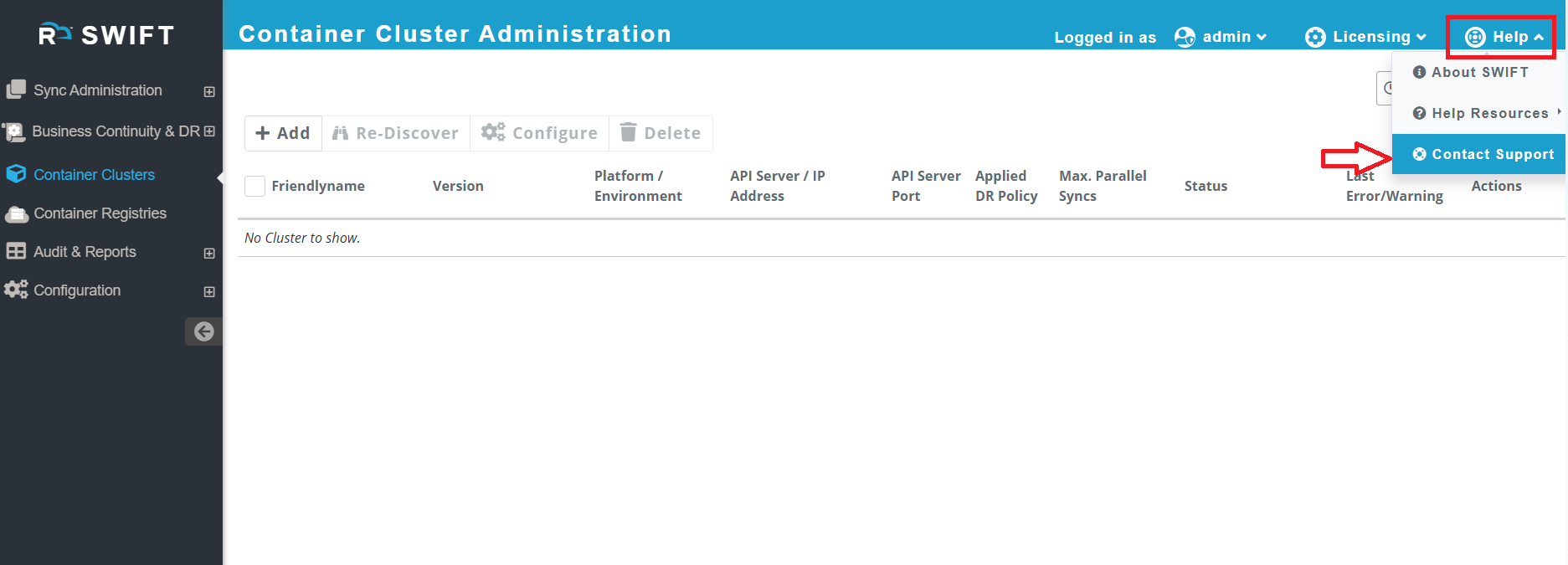
Task: Click Status column header
Action: (x=1206, y=186)
